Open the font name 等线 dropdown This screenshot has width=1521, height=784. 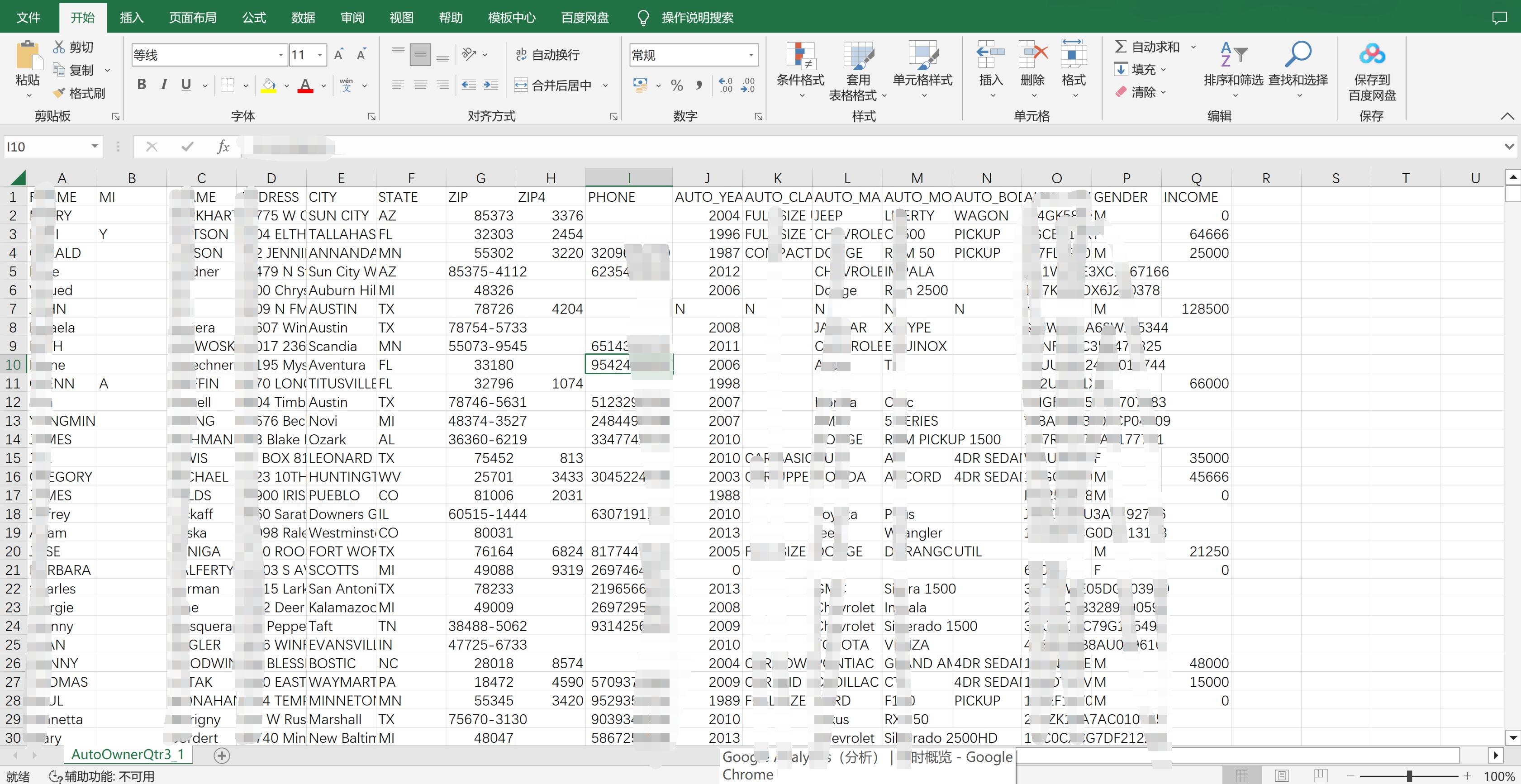[x=280, y=56]
